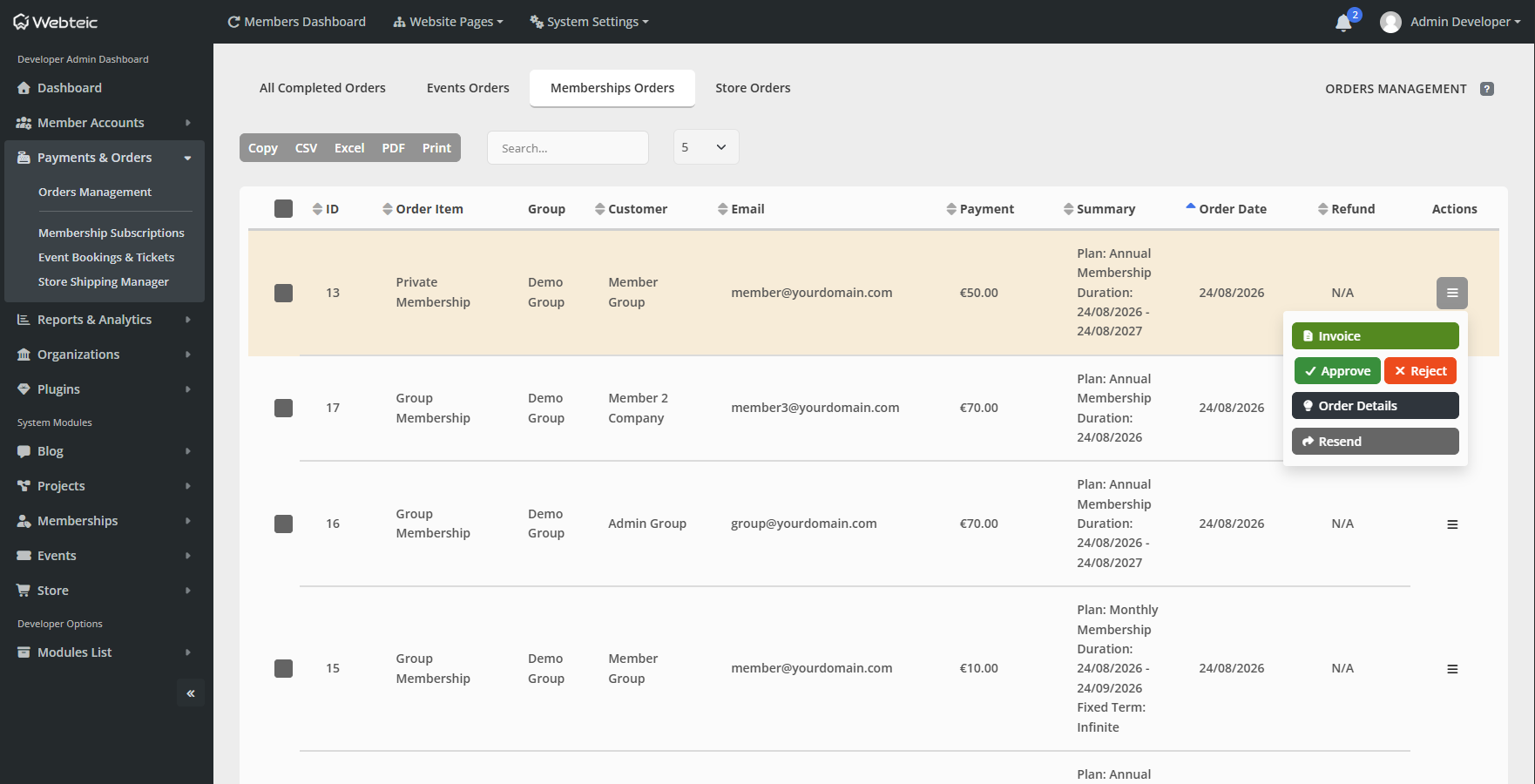Sort by Email column arrows
The width and height of the screenshot is (1535, 784).
click(x=723, y=209)
